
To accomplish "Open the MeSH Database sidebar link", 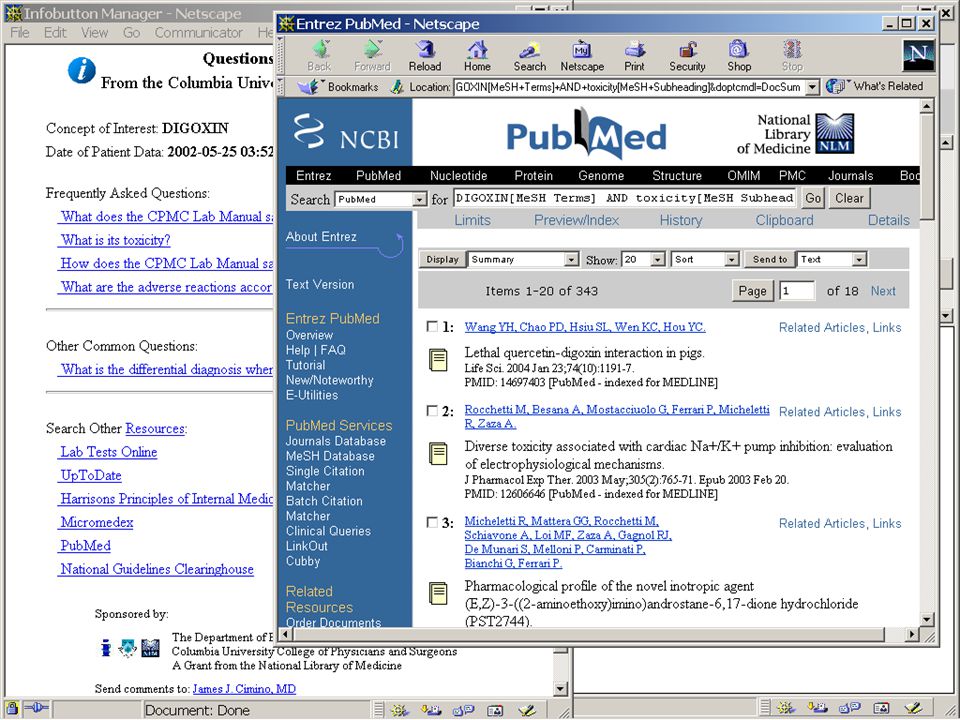I will coord(330,456).
